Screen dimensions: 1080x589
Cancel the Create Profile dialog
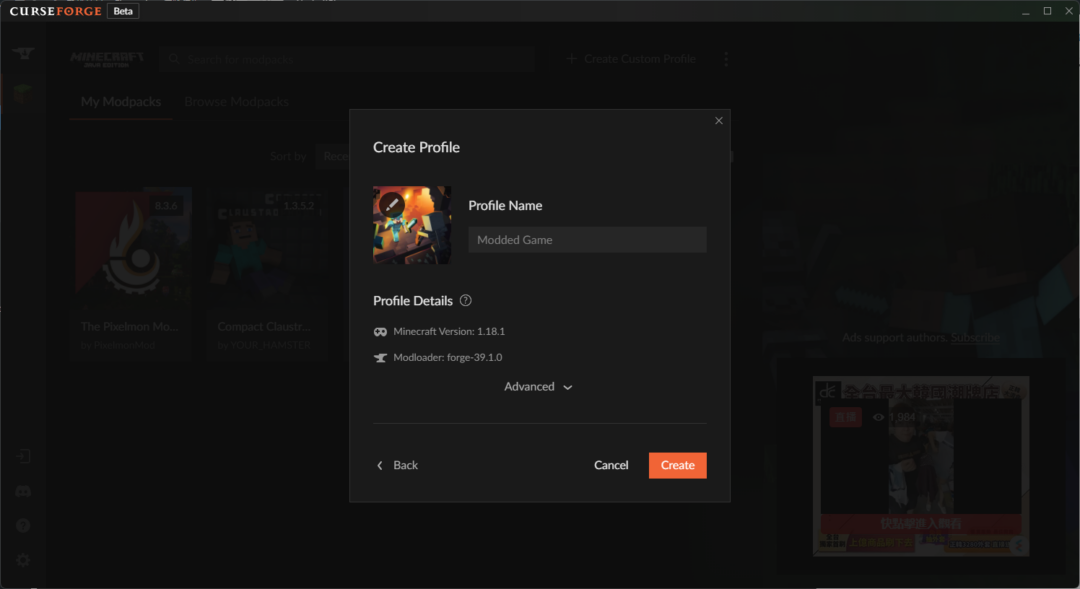pos(611,465)
